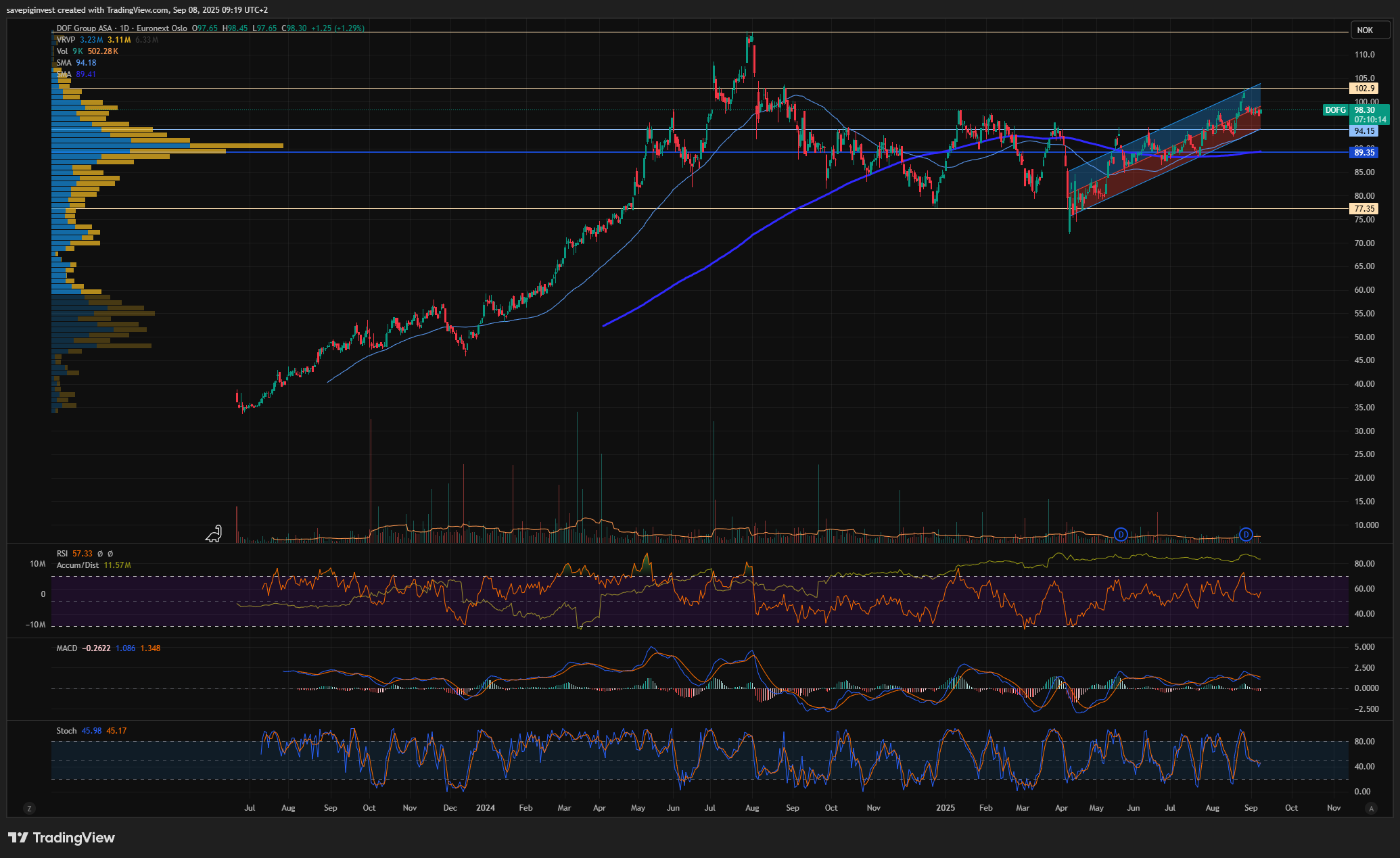
Task: Click the 'Z' timezone icon on time axis
Action: (29, 808)
